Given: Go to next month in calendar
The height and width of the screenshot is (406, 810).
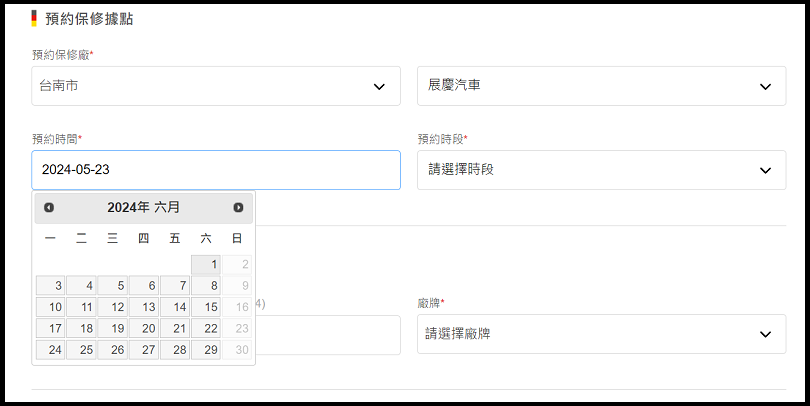Looking at the screenshot, I should coord(238,207).
